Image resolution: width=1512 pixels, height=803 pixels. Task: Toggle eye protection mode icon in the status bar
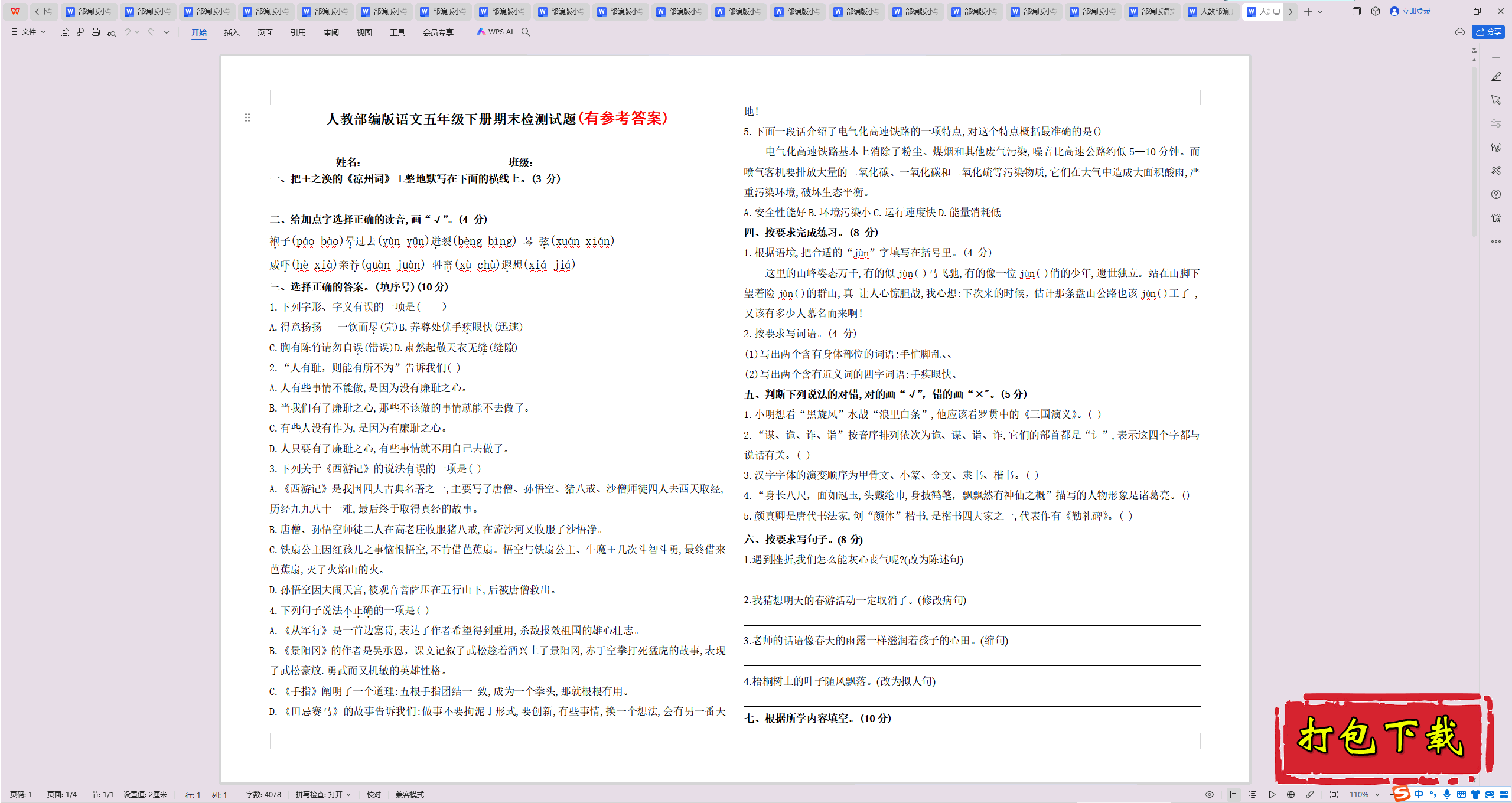[1210, 795]
